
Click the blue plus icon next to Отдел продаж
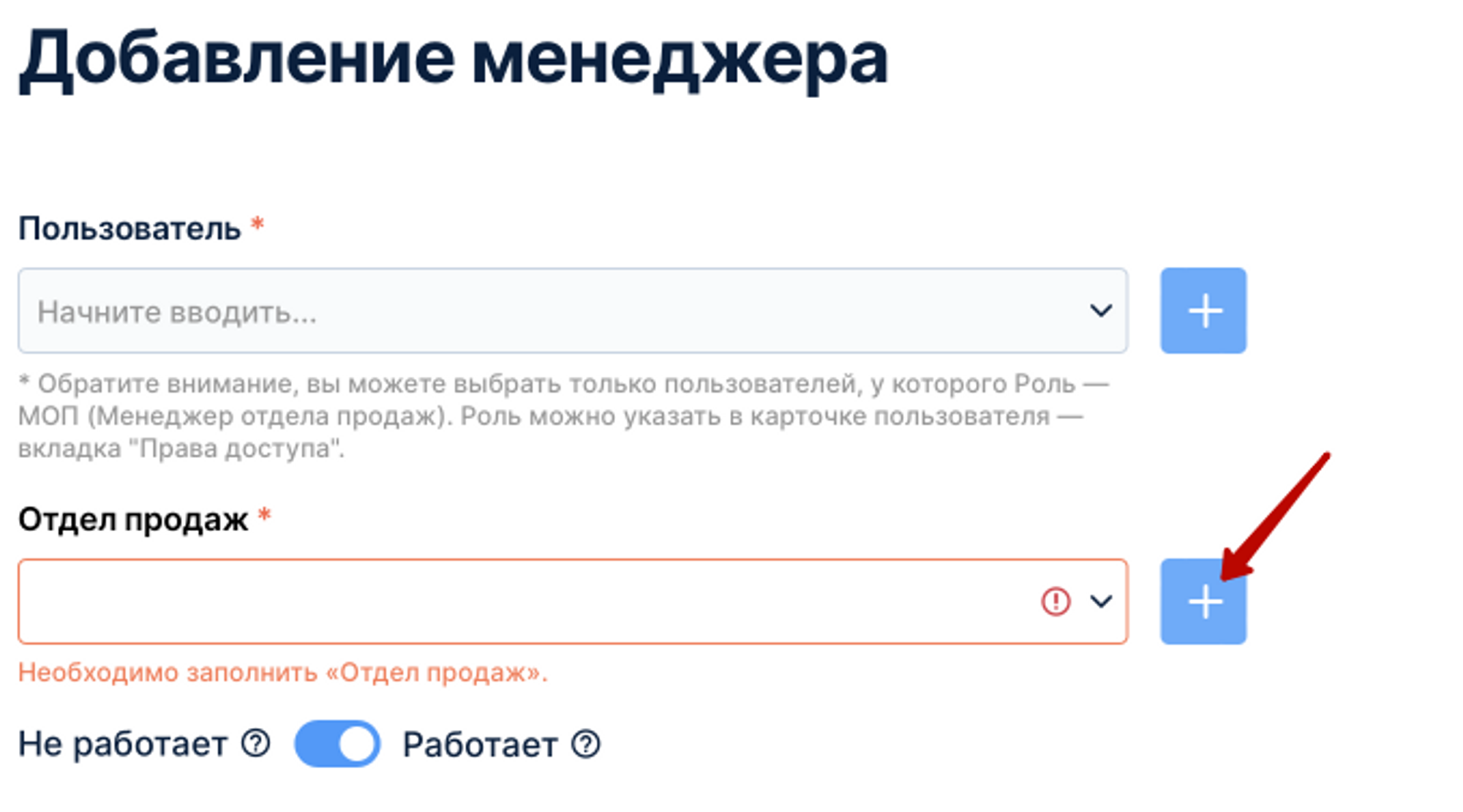[1203, 601]
